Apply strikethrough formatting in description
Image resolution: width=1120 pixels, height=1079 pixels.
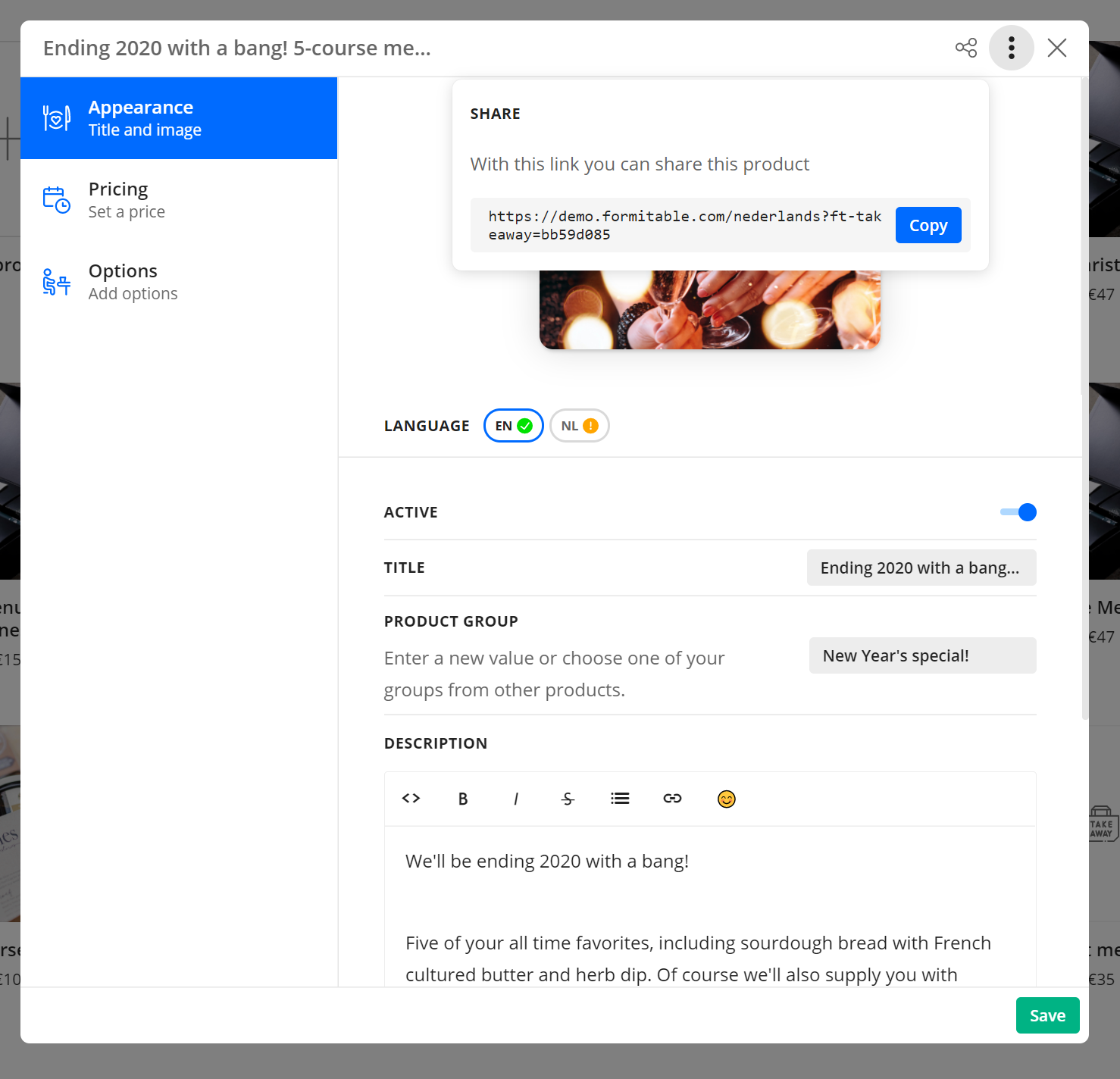point(568,799)
